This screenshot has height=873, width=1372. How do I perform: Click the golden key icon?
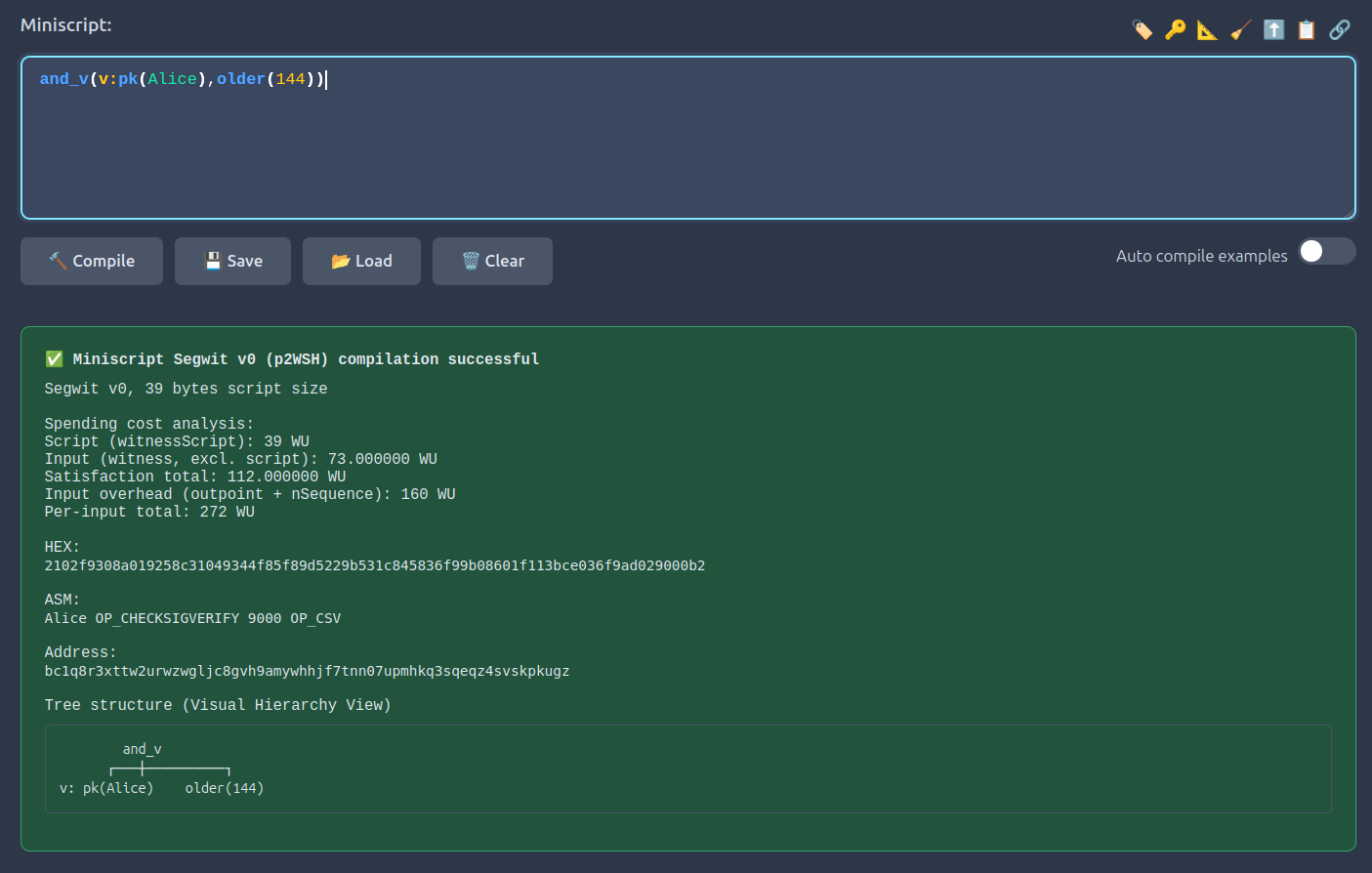tap(1175, 30)
